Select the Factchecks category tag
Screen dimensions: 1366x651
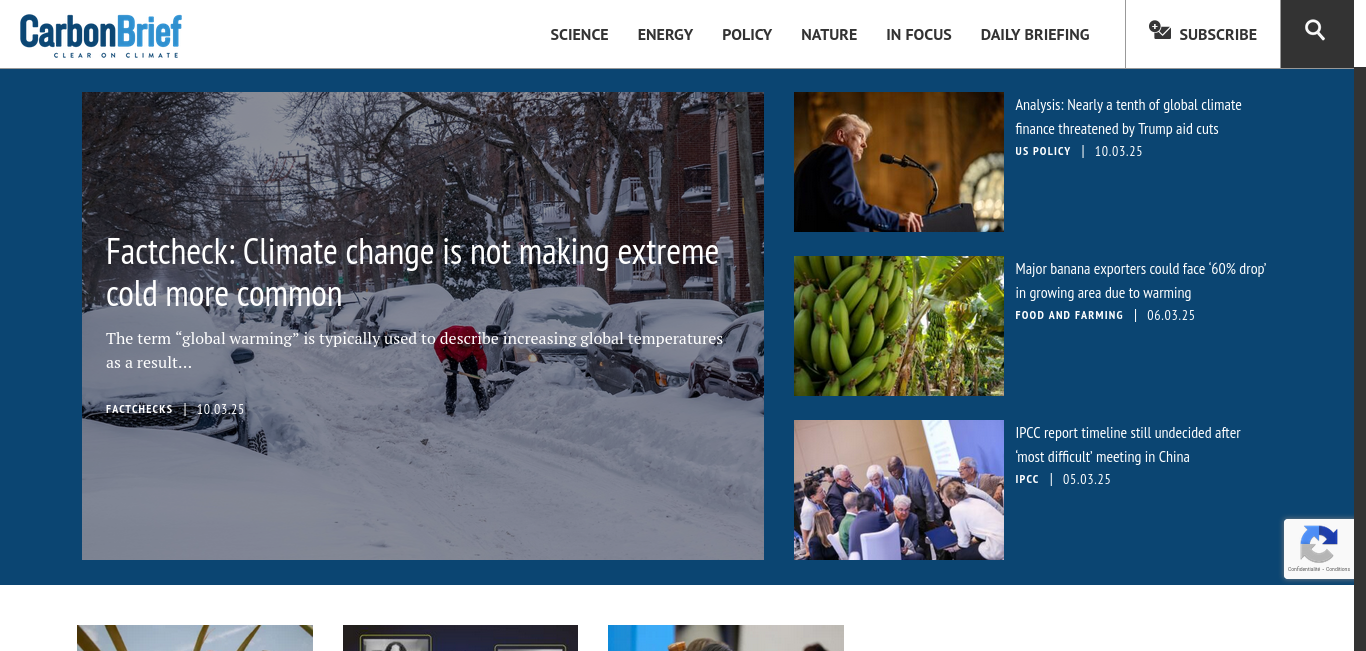139,409
